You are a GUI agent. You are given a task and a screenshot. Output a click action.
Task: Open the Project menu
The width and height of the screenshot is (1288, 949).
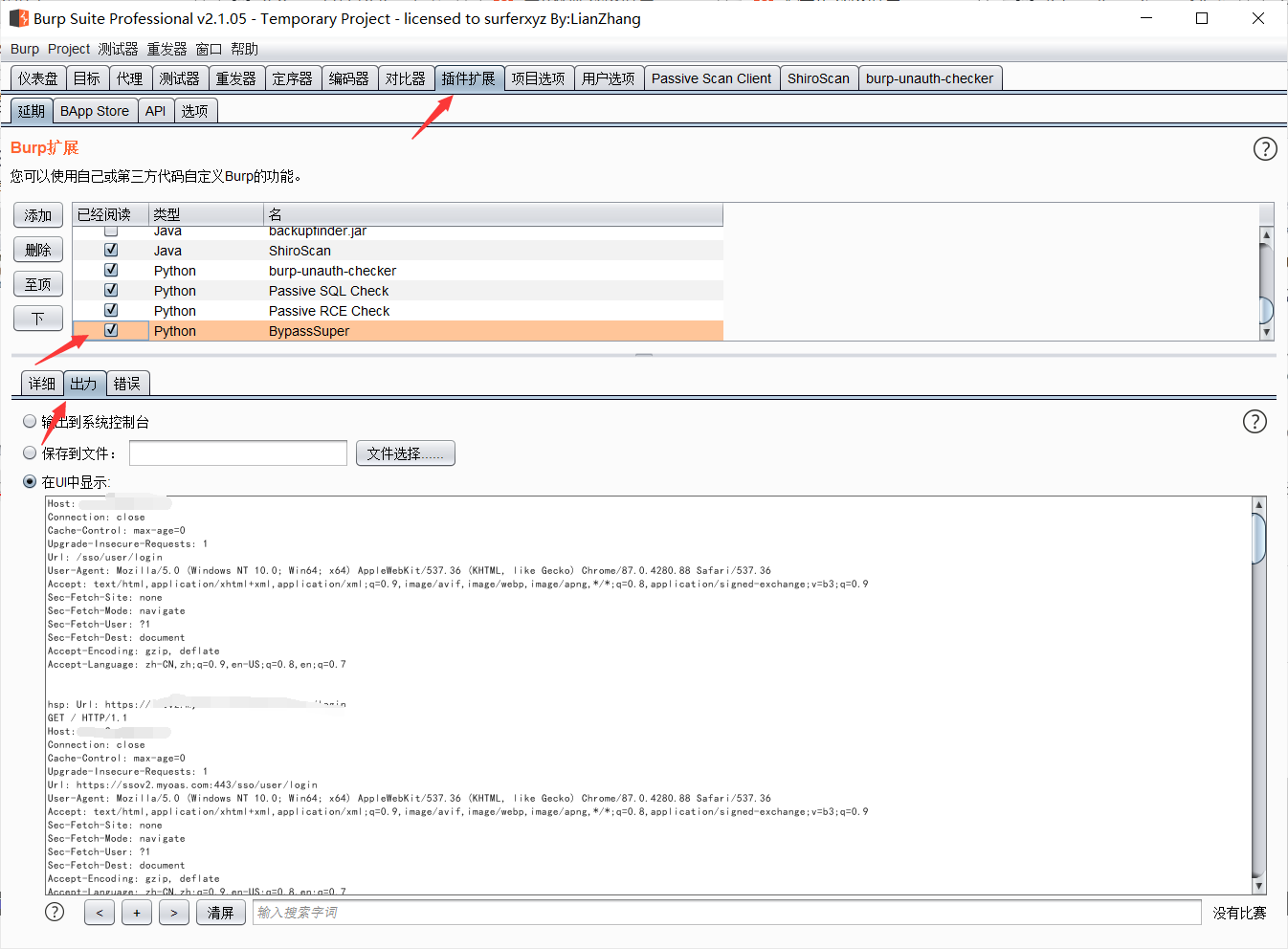[x=69, y=49]
